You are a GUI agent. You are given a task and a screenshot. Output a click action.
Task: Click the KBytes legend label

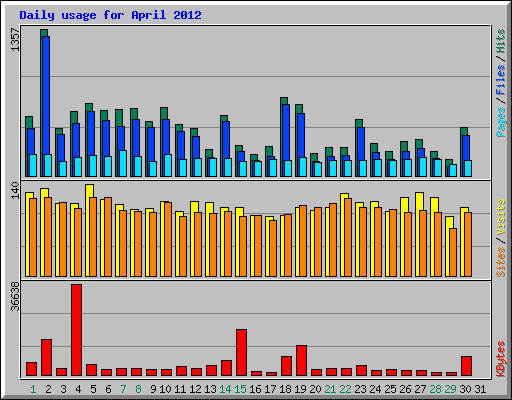pos(501,359)
